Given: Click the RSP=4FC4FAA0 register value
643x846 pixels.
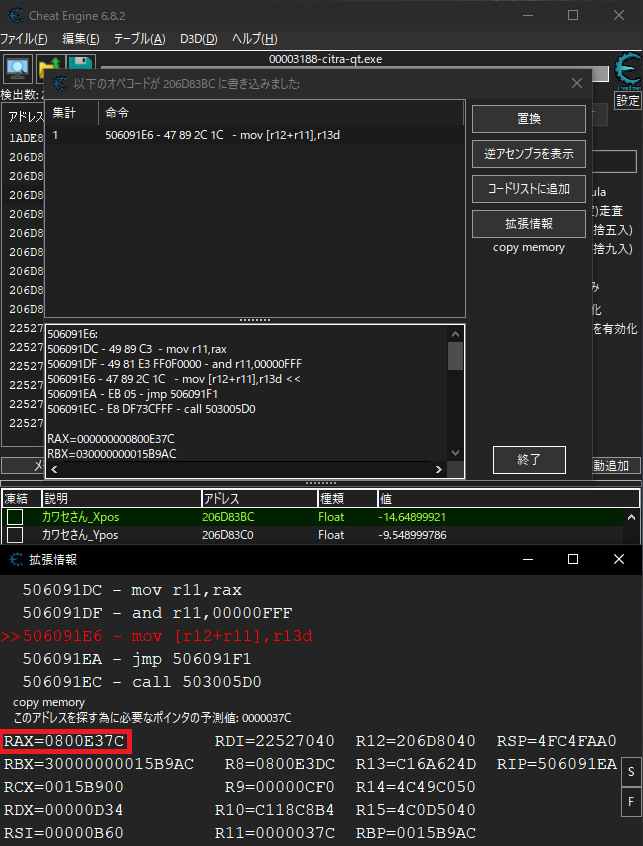Looking at the screenshot, I should [x=556, y=741].
